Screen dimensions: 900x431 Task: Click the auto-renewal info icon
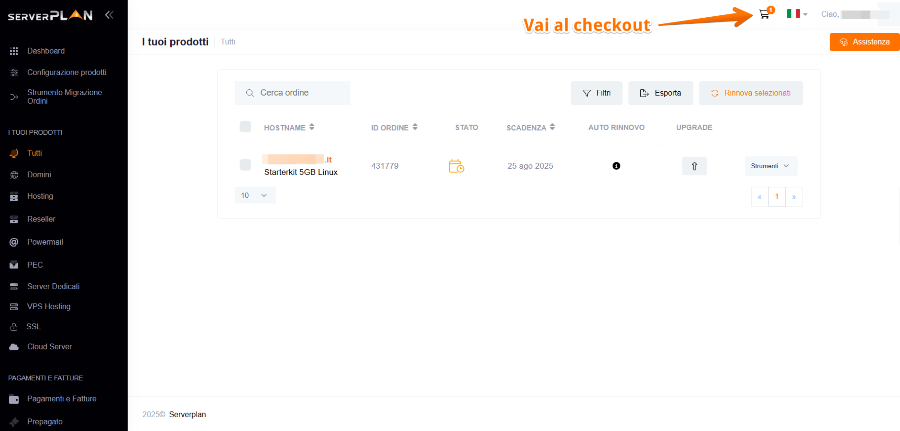coord(616,166)
